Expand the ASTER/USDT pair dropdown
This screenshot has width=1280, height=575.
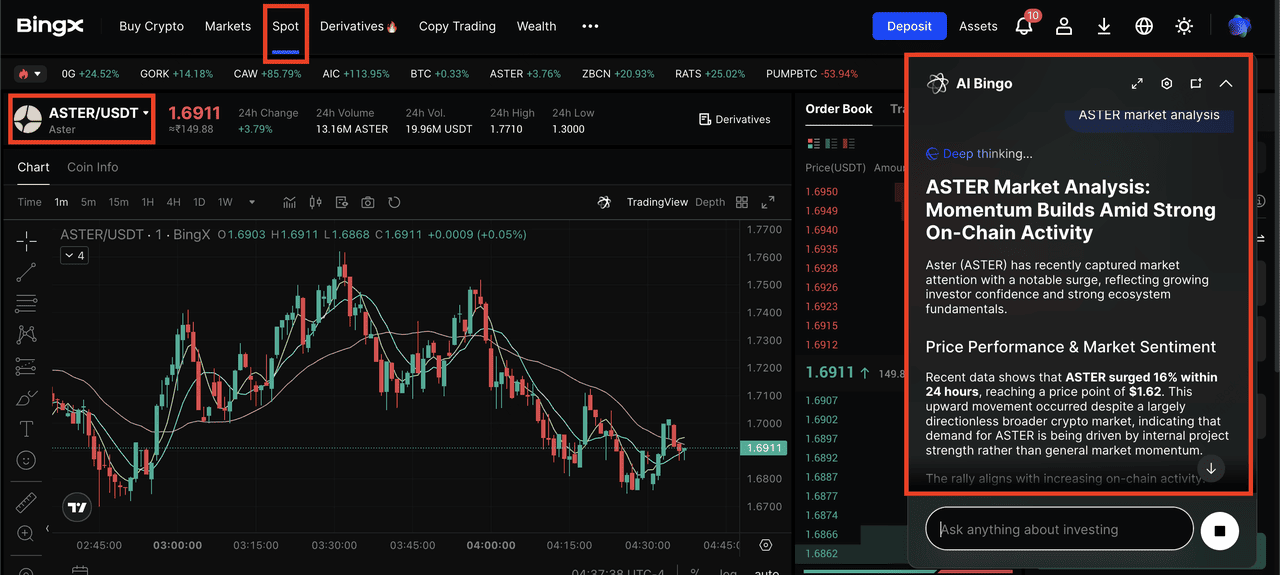pos(146,113)
